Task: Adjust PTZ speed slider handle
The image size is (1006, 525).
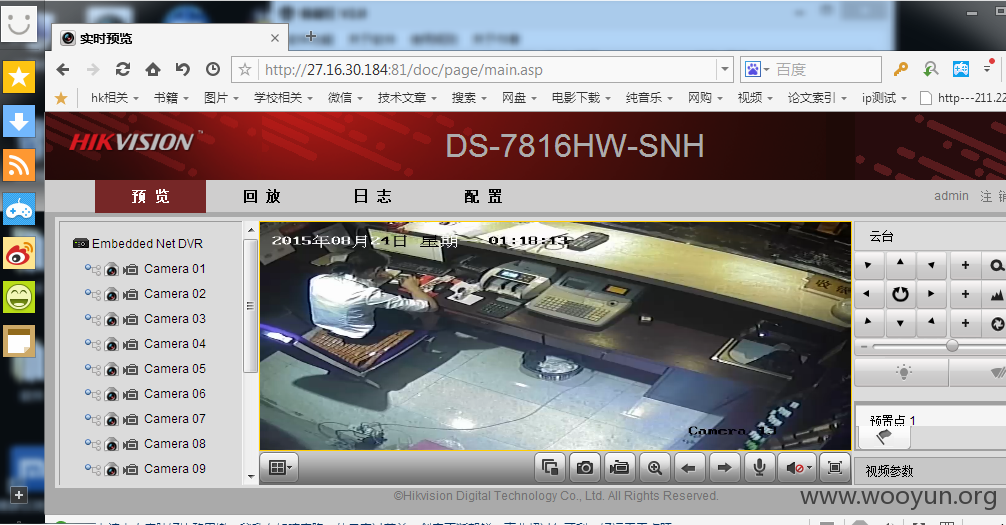Action: tap(952, 346)
